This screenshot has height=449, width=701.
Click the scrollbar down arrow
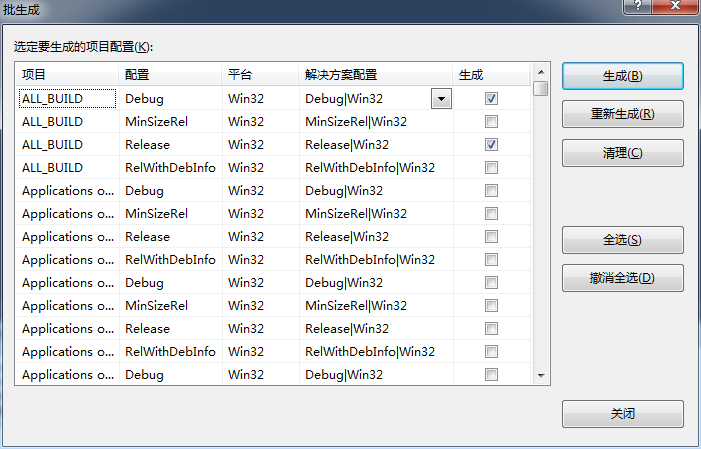541,376
